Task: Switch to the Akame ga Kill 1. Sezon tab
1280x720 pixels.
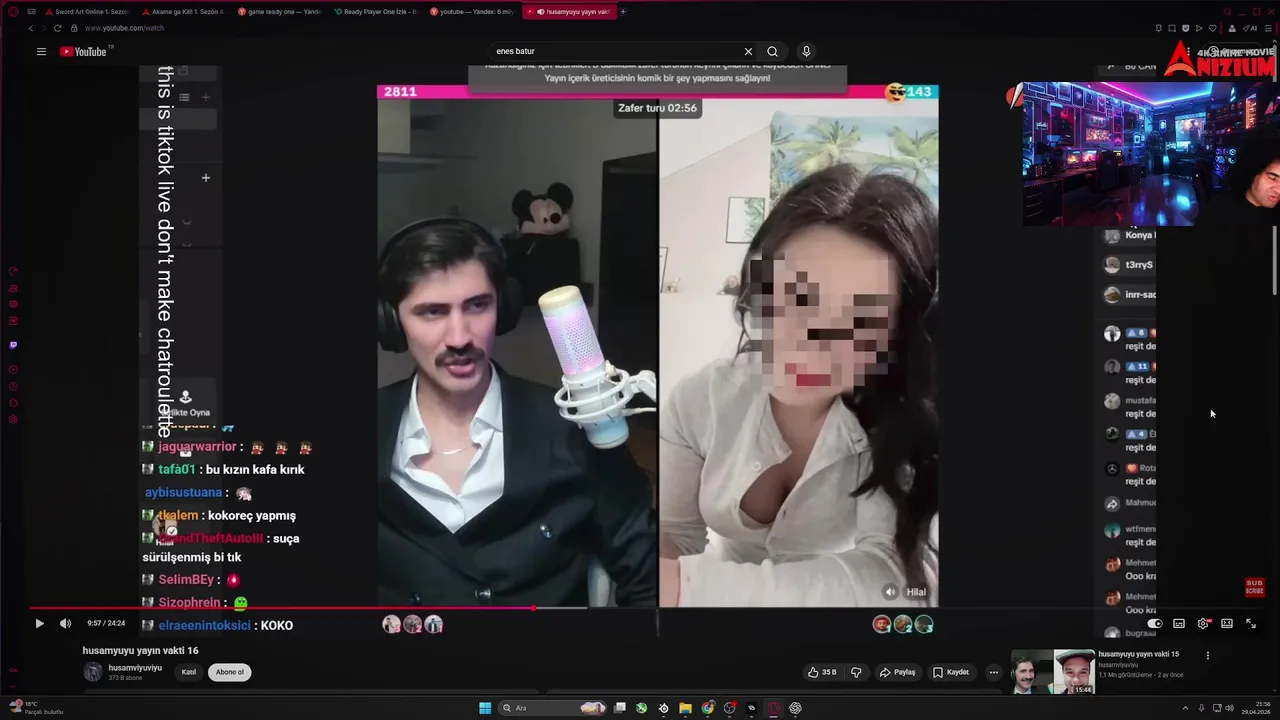Action: point(182,12)
